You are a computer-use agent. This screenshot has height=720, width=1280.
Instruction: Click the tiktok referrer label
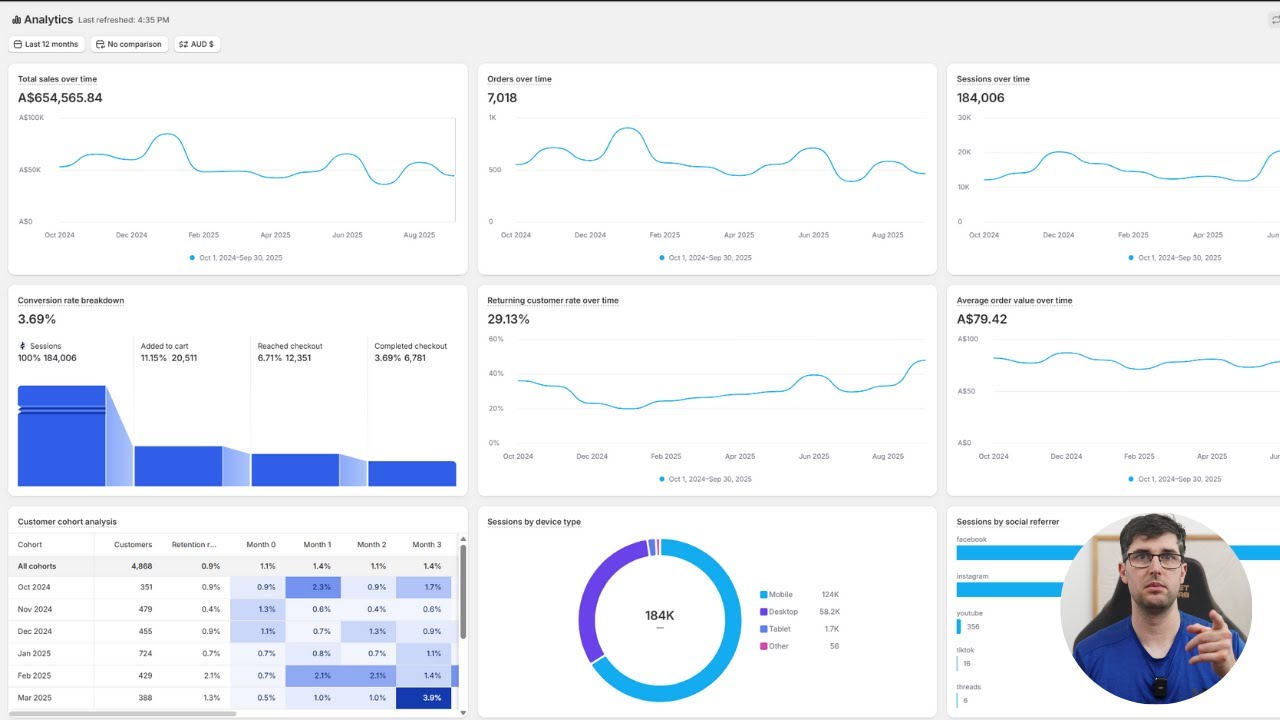pos(965,650)
